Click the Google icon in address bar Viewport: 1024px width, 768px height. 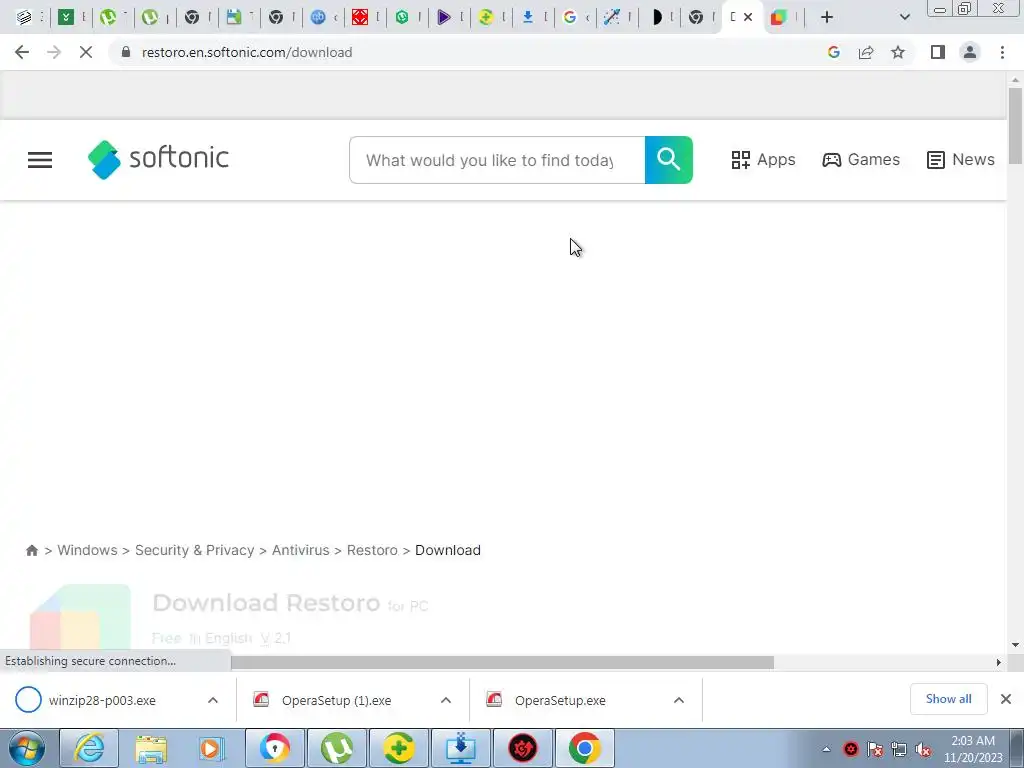(833, 52)
